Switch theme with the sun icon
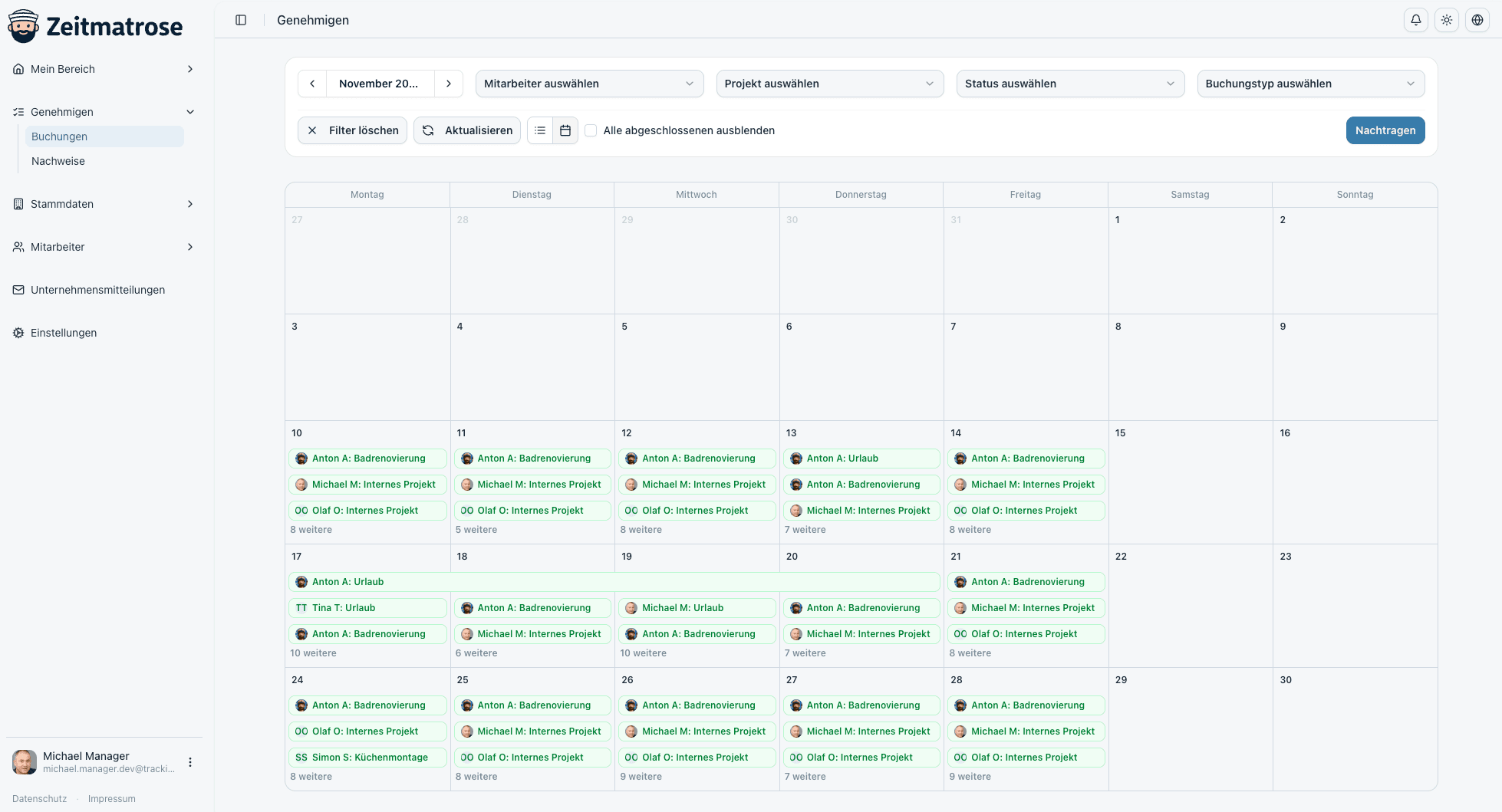This screenshot has height=812, width=1502. [1447, 20]
